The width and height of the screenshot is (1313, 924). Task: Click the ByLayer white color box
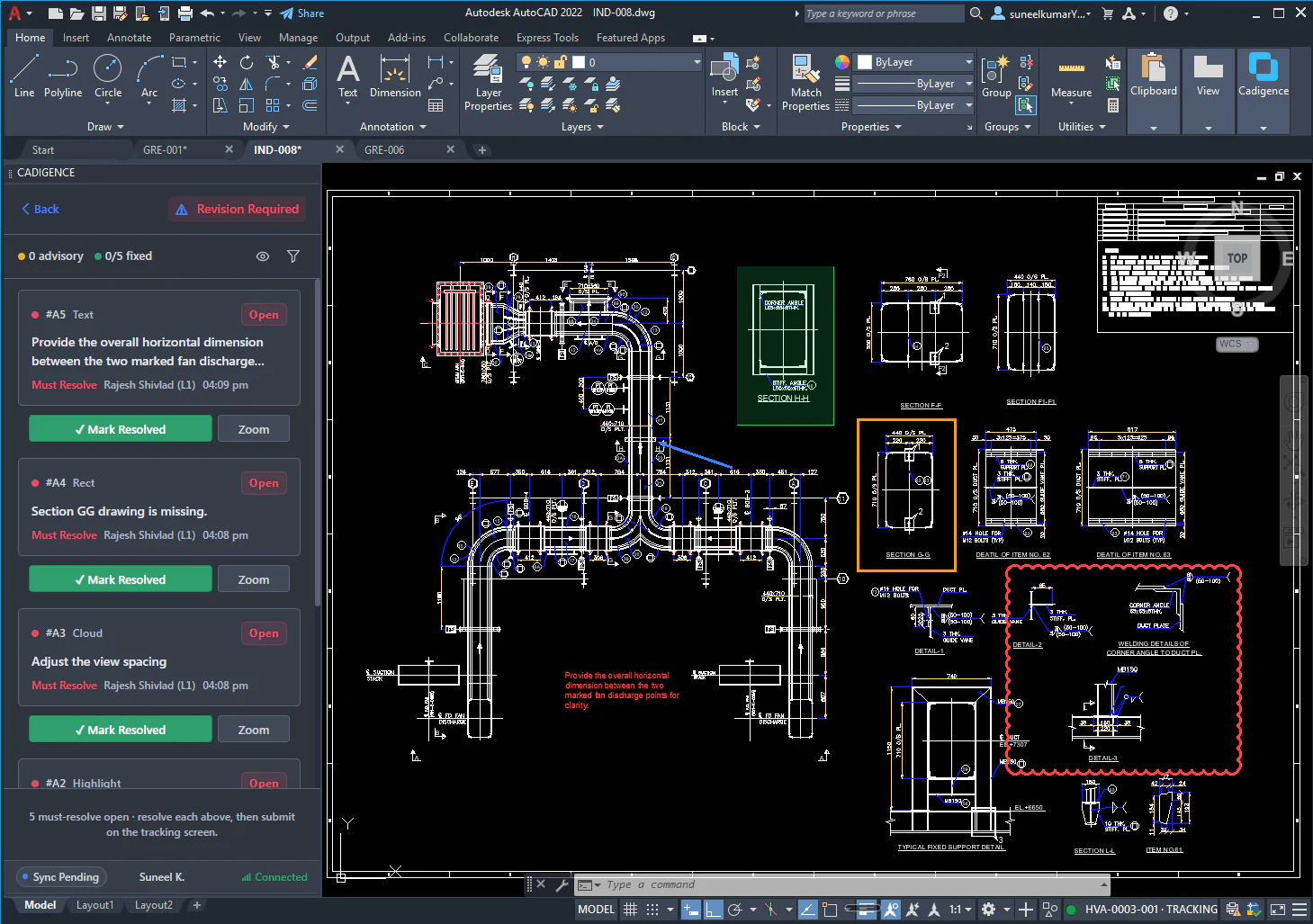tap(865, 62)
